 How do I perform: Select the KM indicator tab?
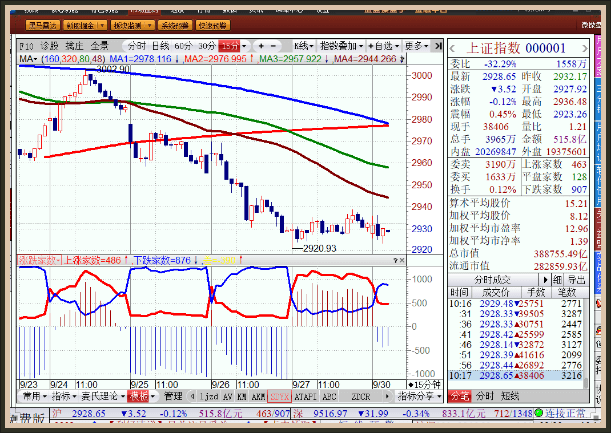[x=242, y=397]
